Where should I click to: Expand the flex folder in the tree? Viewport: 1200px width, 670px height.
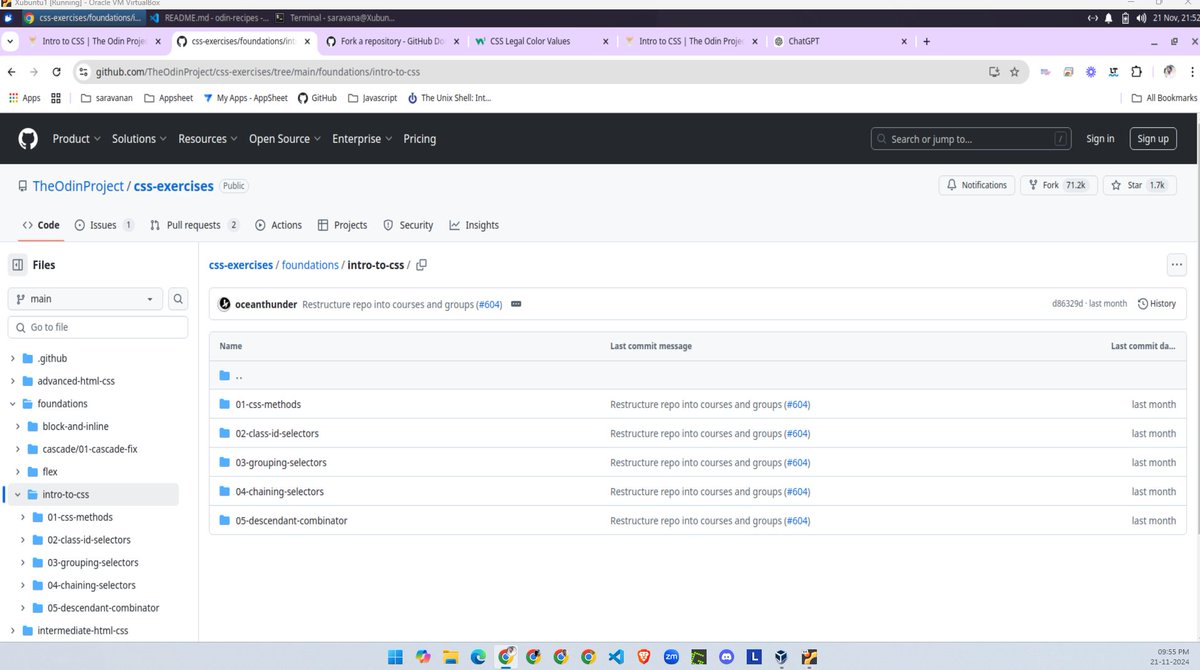click(x=18, y=471)
